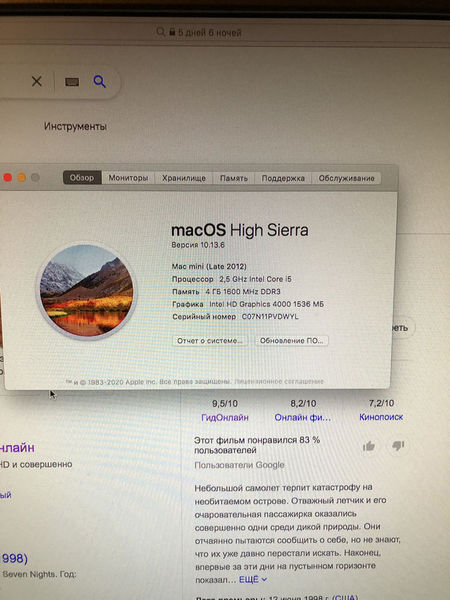The width and height of the screenshot is (450, 600).
Task: Select the Поддержка tab
Action: tap(283, 178)
